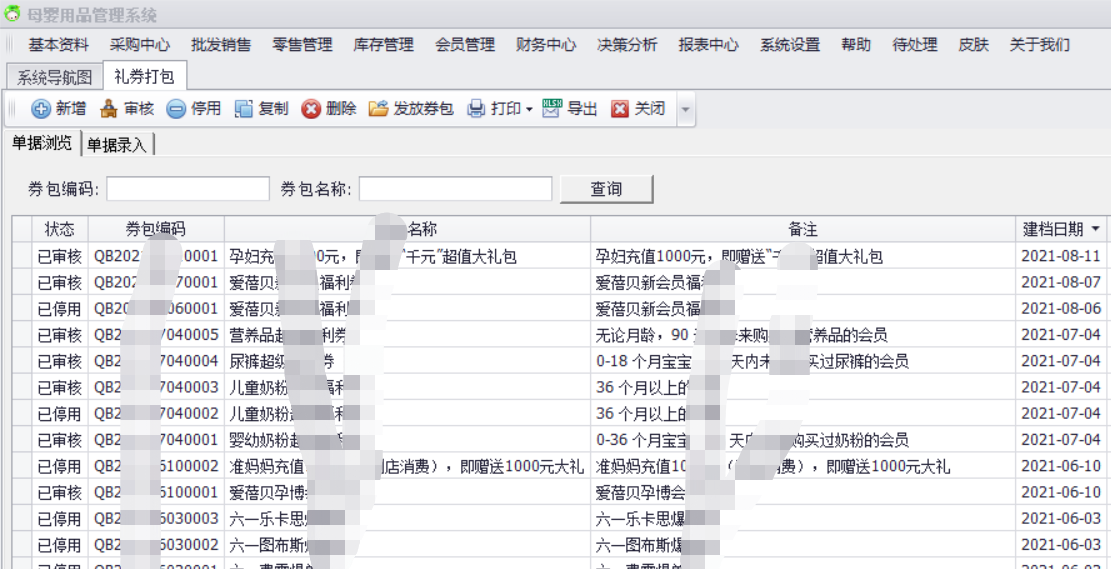The width and height of the screenshot is (1111, 569).
Task: Open the 帮助 menu
Action: point(856,45)
